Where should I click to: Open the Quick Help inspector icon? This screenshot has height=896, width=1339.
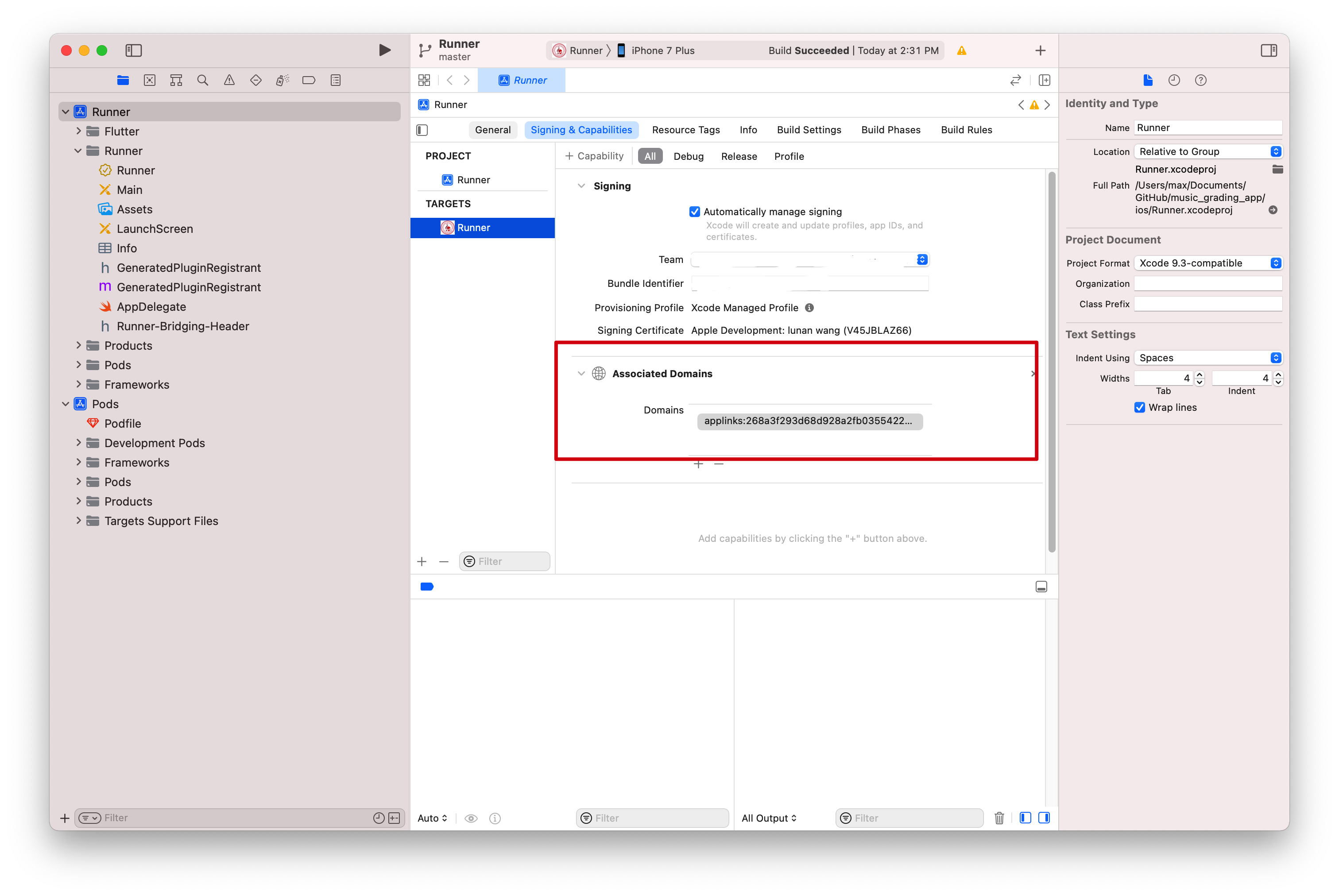pos(1201,81)
